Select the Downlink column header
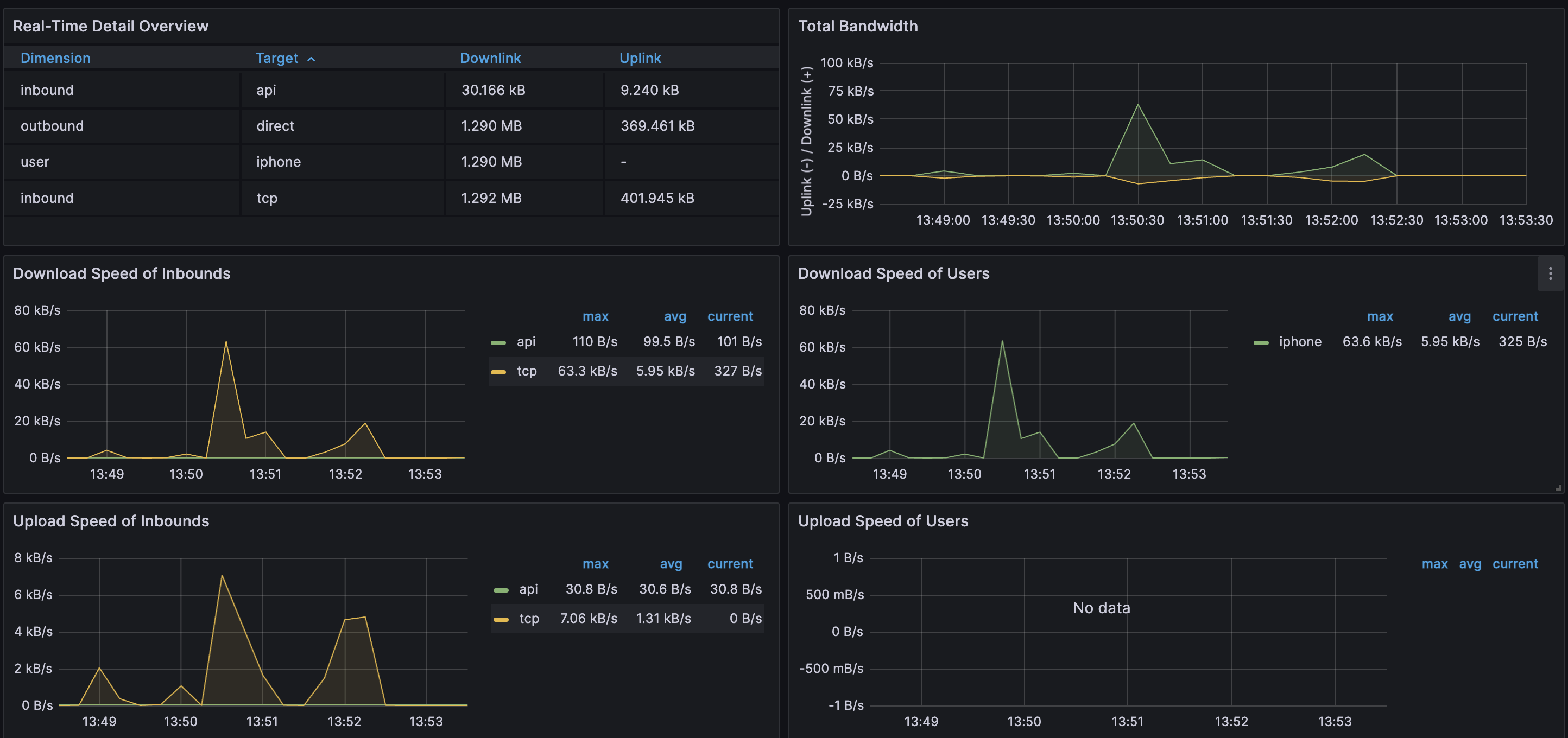Image resolution: width=1568 pixels, height=738 pixels. [x=491, y=58]
